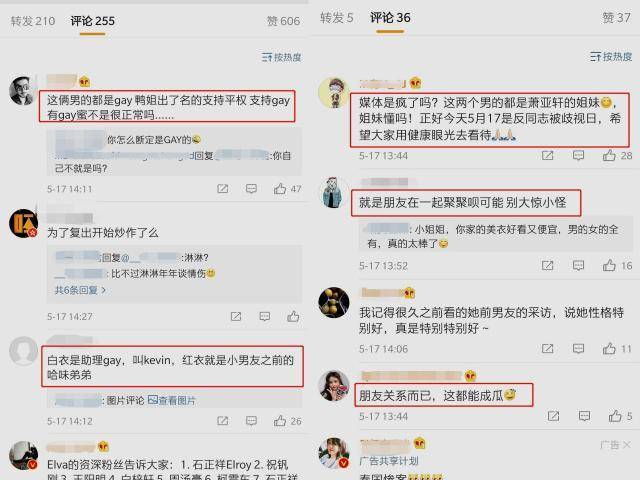Forward the comment posted at 5-17 14:06
This screenshot has height=480, width=640.
tap(547, 349)
